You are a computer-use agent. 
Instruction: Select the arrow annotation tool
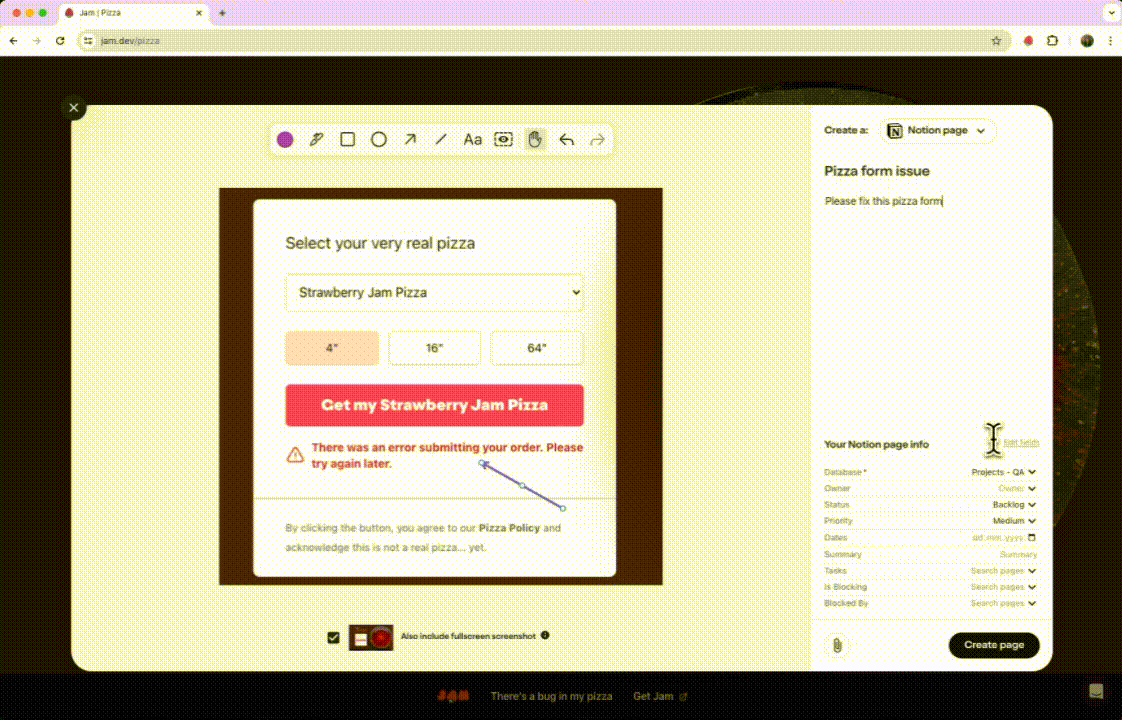(x=410, y=140)
